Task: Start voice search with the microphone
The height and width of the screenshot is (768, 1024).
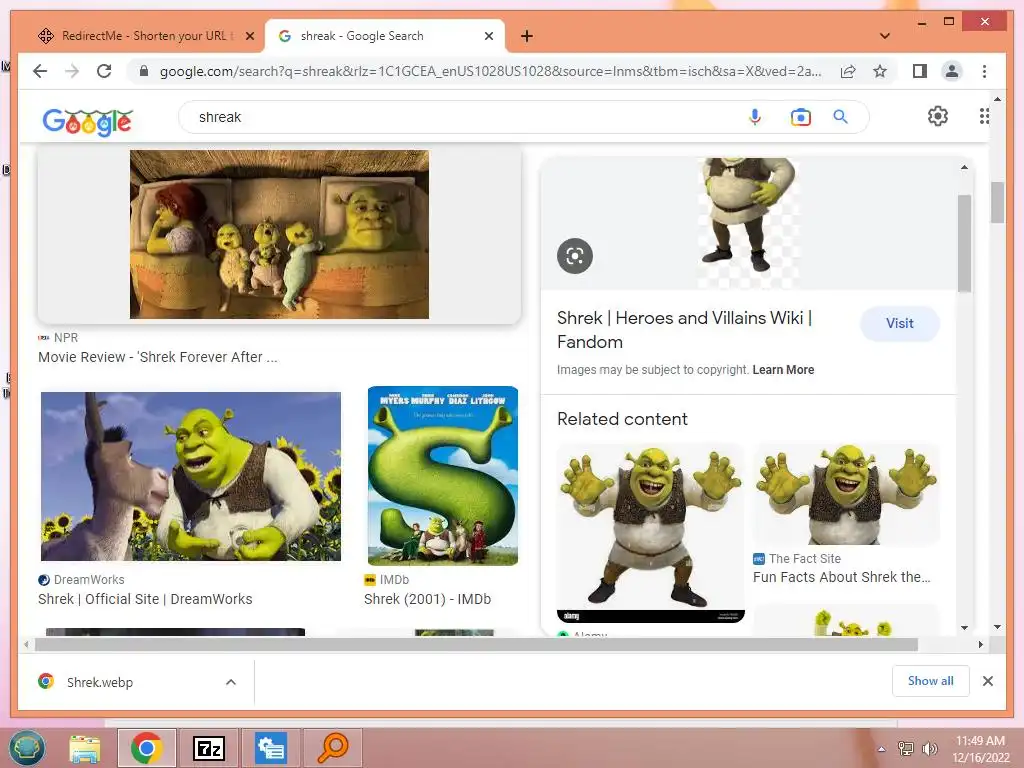Action: coord(755,117)
